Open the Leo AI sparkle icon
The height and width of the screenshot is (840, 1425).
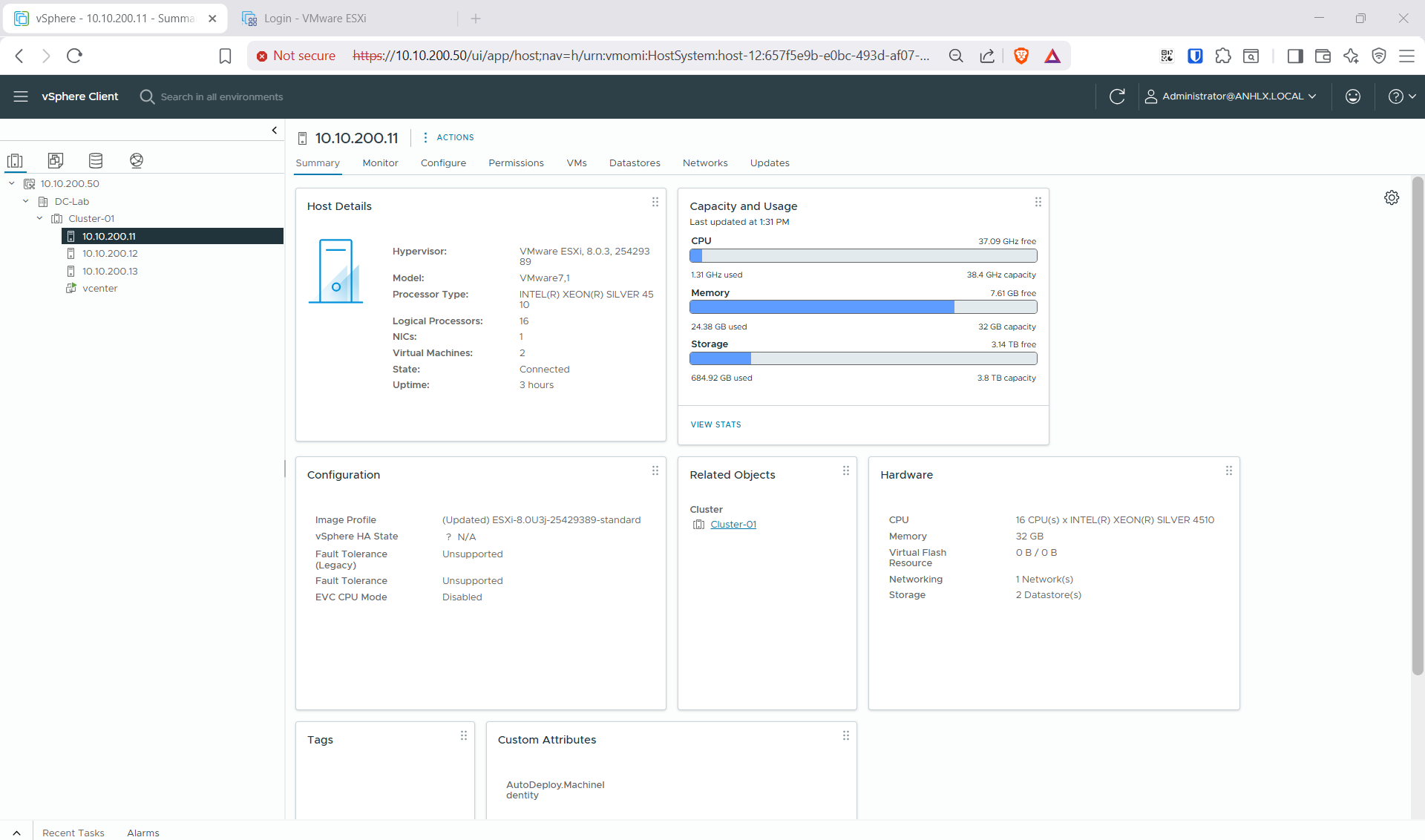click(x=1351, y=56)
